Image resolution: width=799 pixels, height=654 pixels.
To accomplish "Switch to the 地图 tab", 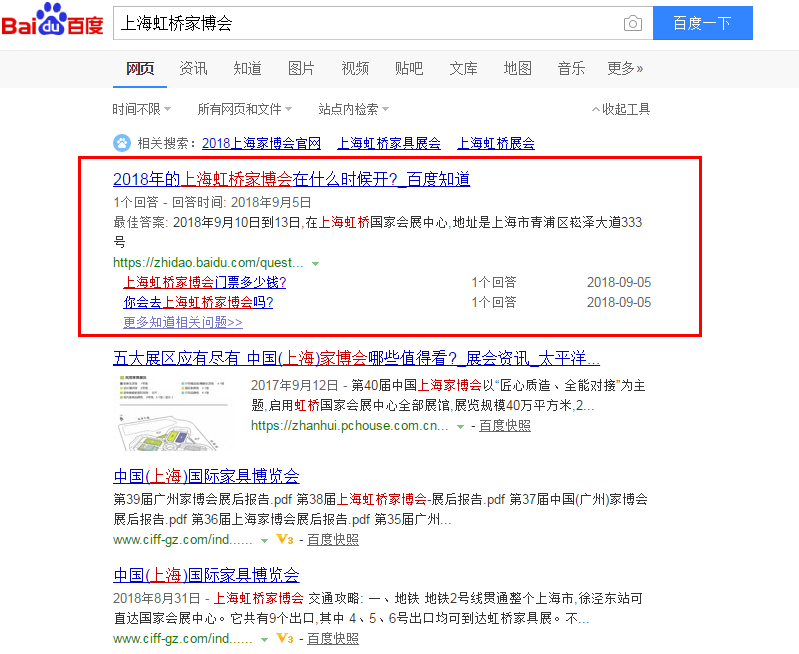I will coord(517,68).
